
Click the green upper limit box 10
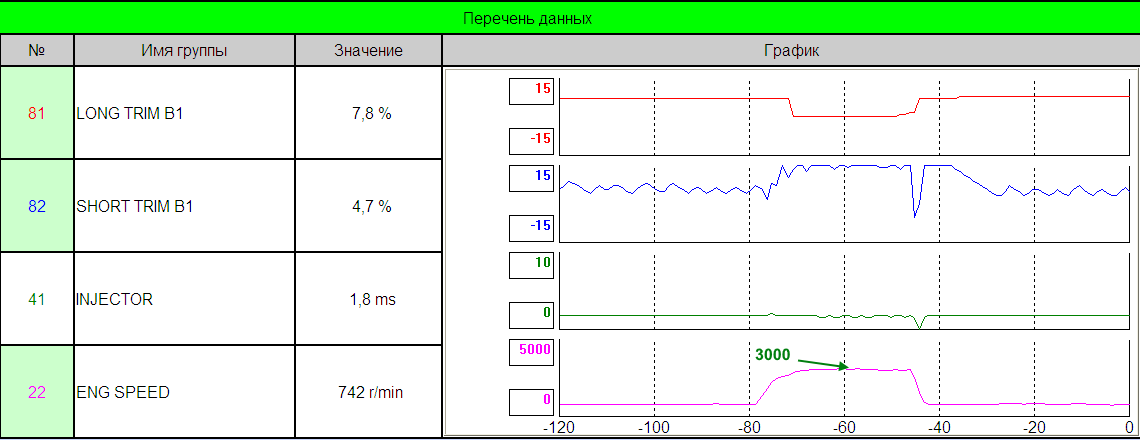tap(532, 263)
